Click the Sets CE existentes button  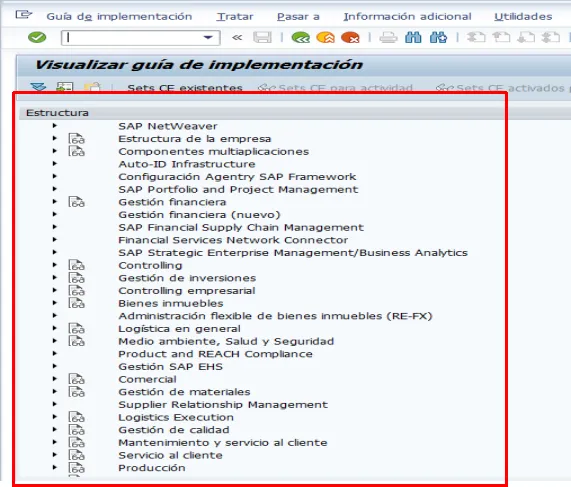tap(185, 88)
